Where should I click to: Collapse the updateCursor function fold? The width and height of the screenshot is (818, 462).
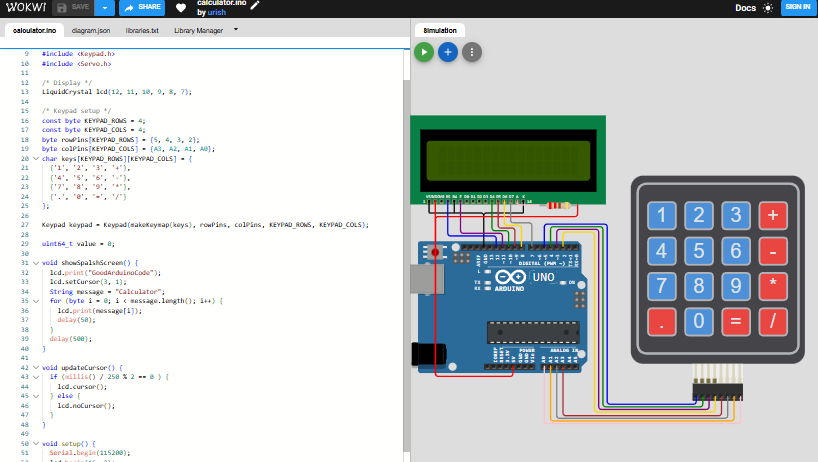click(x=36, y=368)
